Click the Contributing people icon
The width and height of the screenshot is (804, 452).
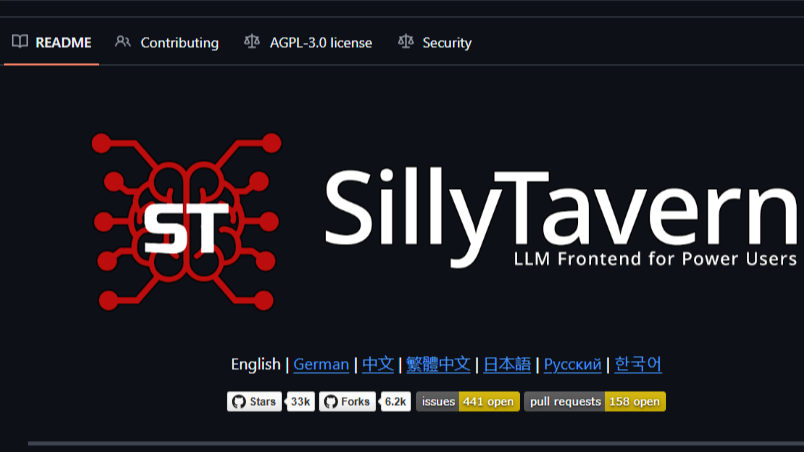(123, 42)
